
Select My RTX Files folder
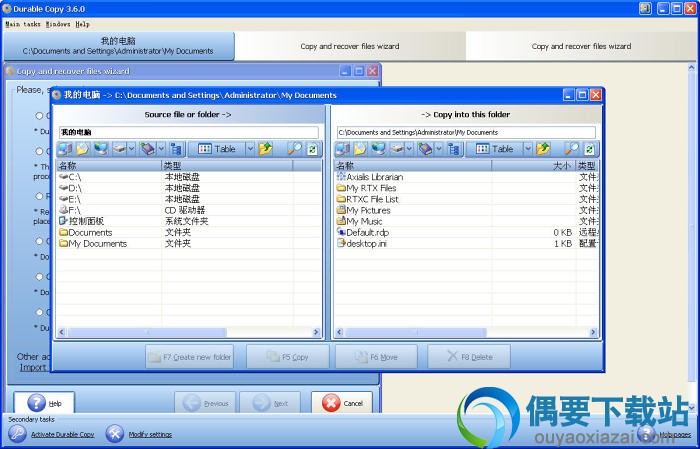[x=467, y=188]
